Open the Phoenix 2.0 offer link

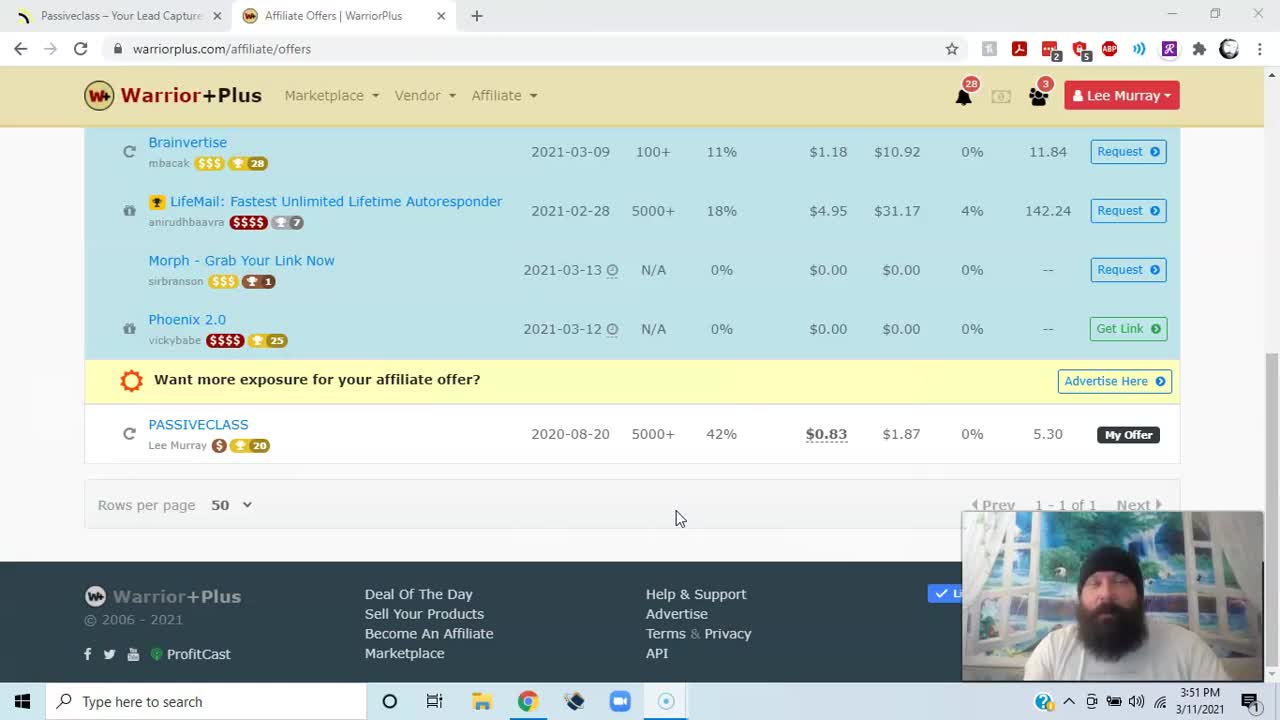187,319
